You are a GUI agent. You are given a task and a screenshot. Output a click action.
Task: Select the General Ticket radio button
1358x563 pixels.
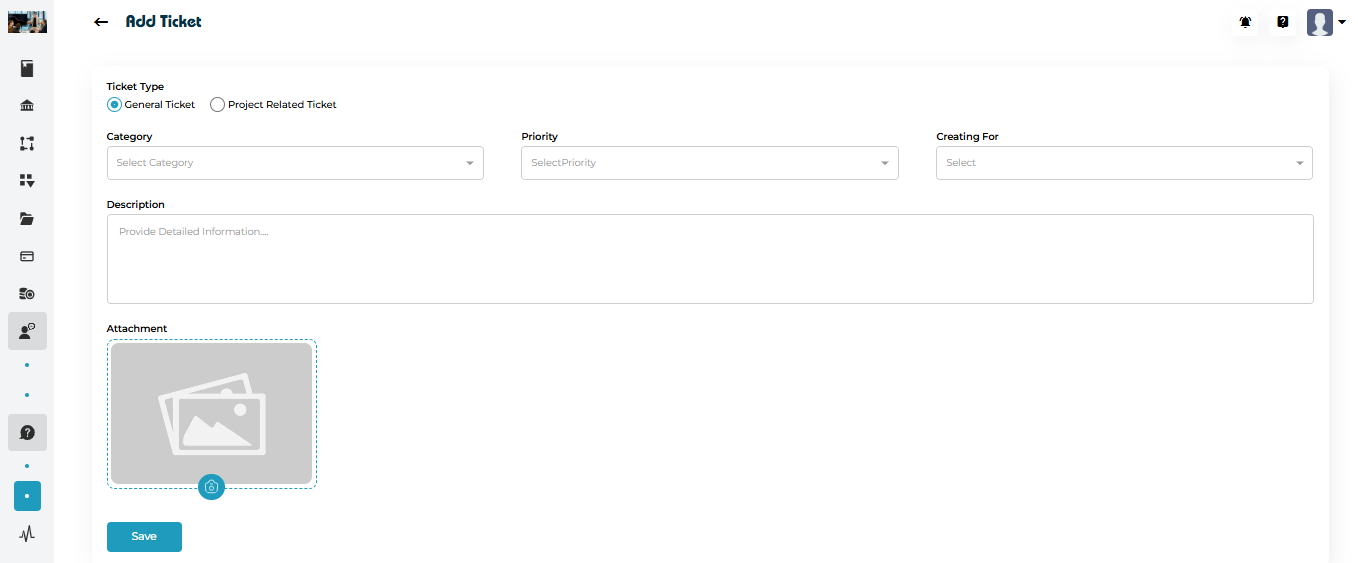pyautogui.click(x=114, y=105)
